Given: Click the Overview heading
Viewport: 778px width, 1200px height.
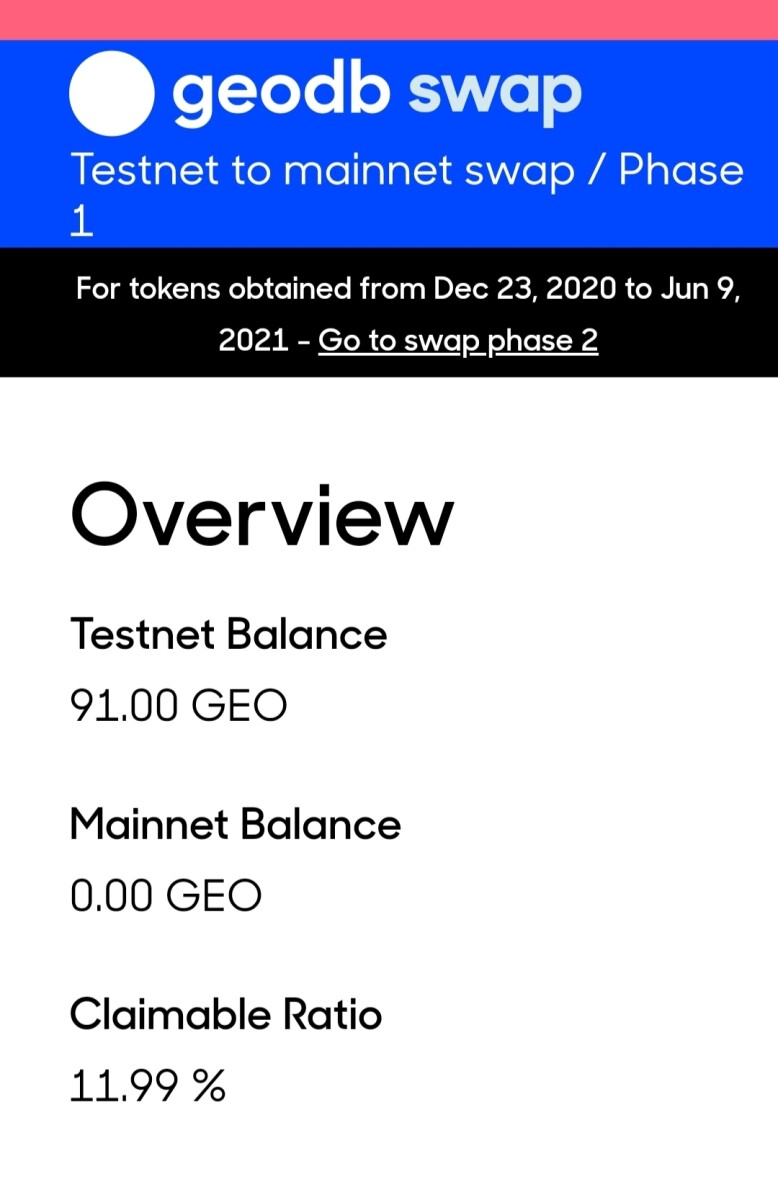Looking at the screenshot, I should click(x=262, y=515).
